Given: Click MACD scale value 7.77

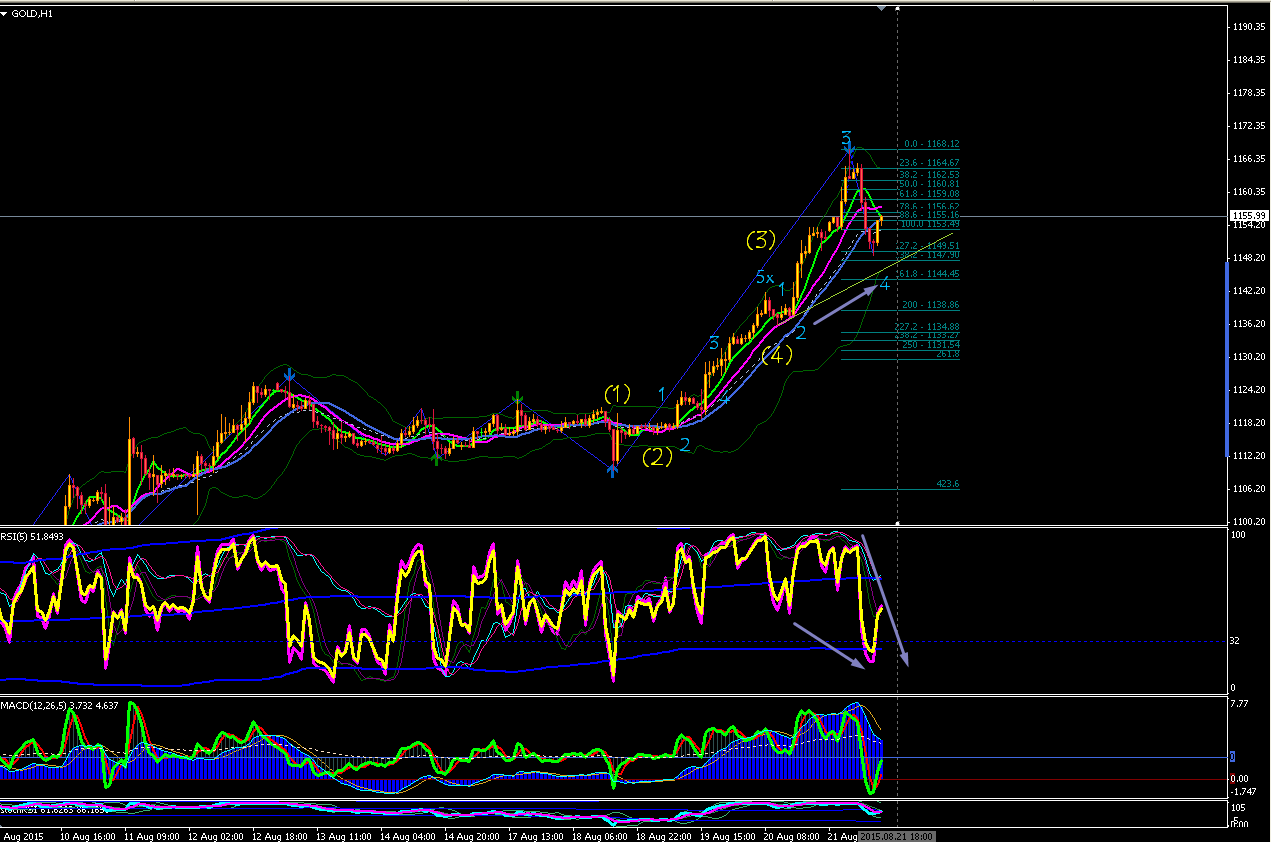Looking at the screenshot, I should (1240, 705).
